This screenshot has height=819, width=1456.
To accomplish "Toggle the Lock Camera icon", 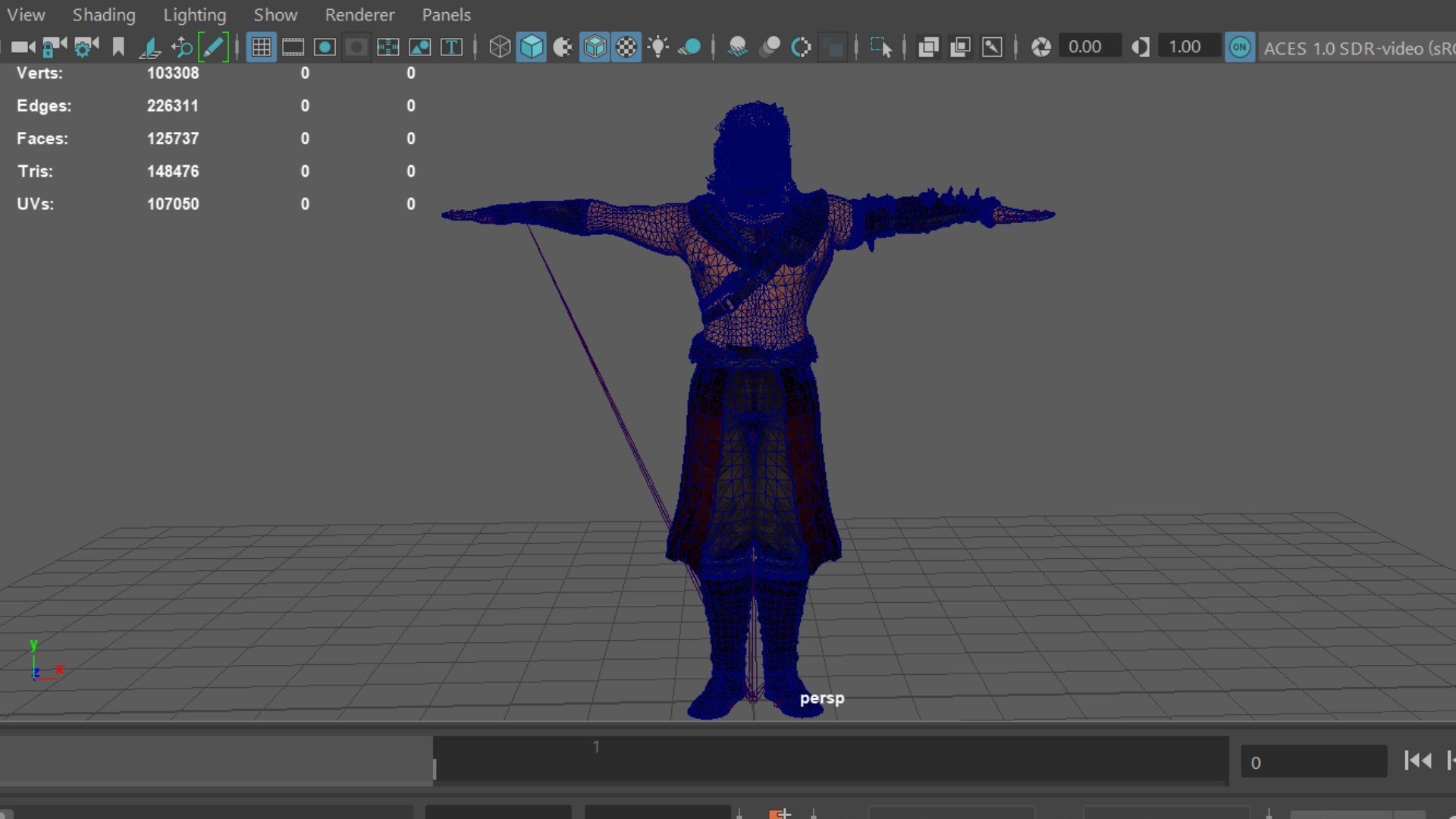I will click(x=54, y=47).
